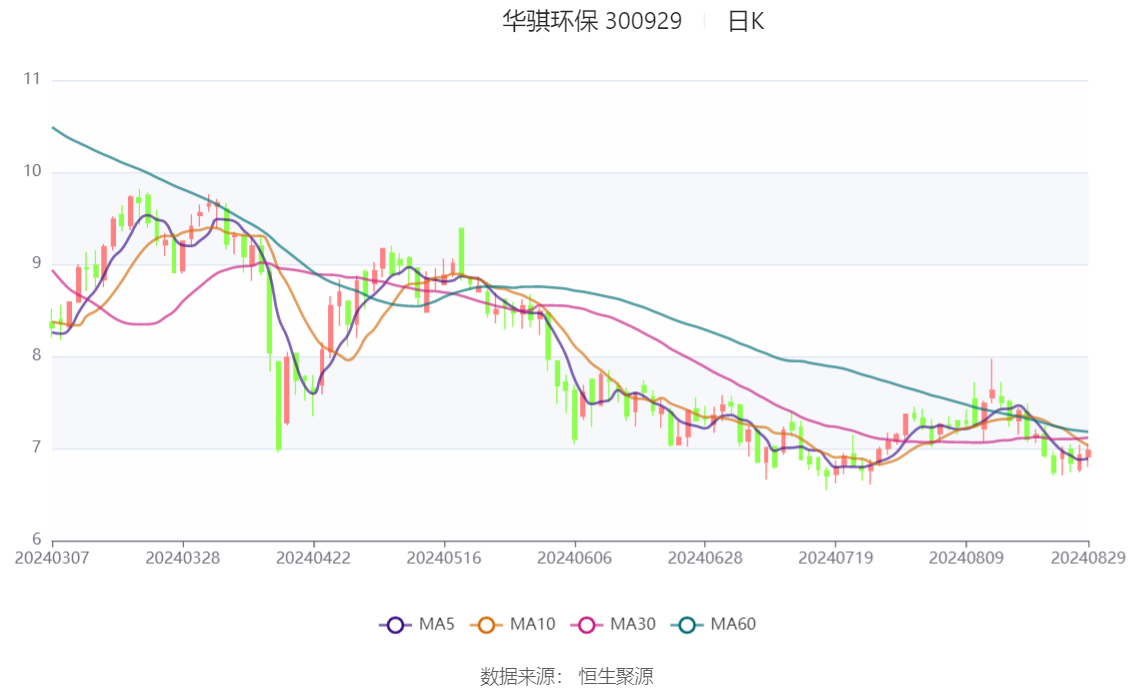Click the data source text 数据来源：恒生聚源

(566, 677)
